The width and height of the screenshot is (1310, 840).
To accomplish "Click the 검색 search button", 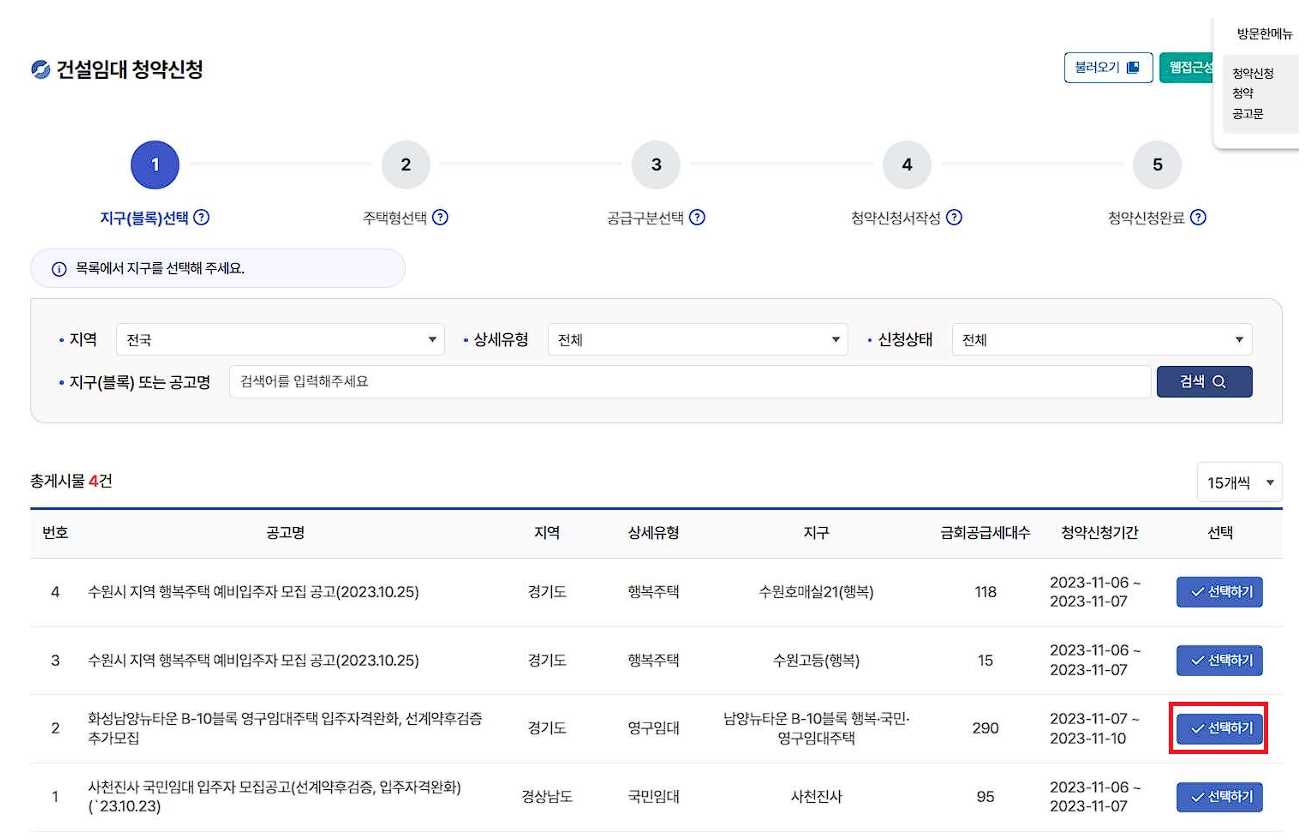I will click(x=1204, y=381).
